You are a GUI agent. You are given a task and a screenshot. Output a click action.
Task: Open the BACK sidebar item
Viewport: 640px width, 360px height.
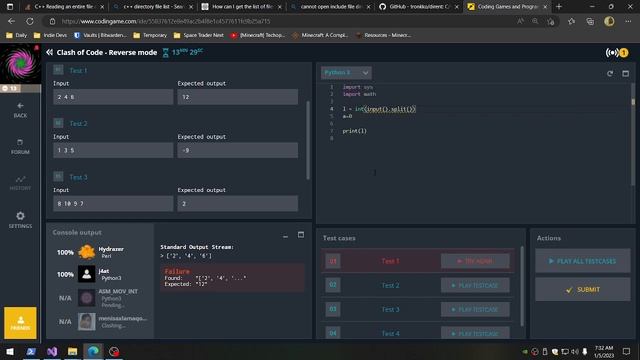coord(20,110)
